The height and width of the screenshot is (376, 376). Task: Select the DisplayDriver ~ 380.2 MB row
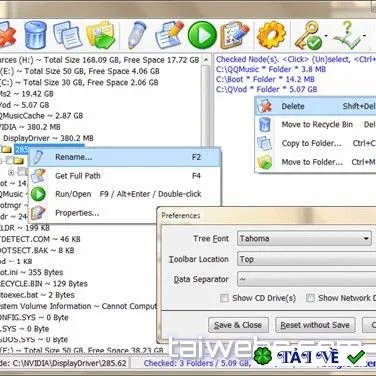[x=48, y=138]
